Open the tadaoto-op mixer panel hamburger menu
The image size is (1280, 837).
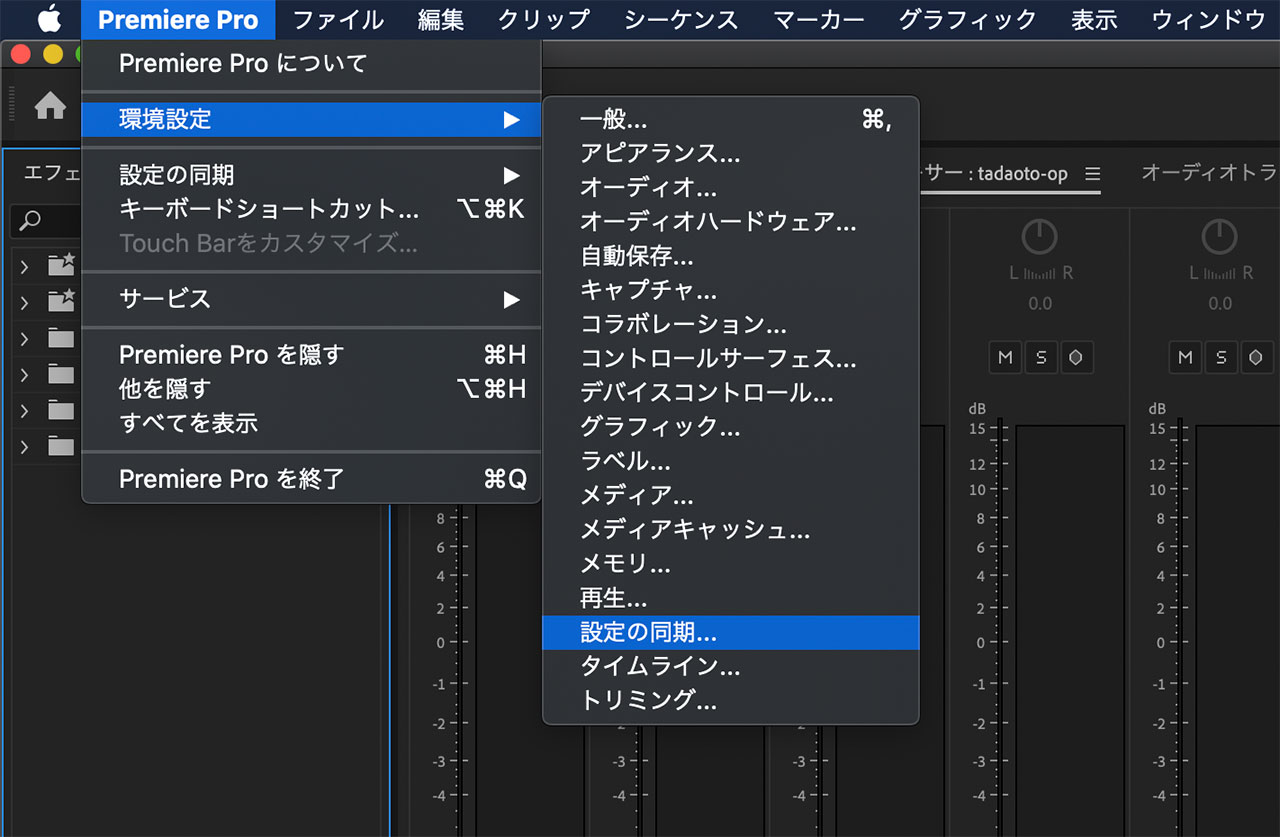point(1093,174)
